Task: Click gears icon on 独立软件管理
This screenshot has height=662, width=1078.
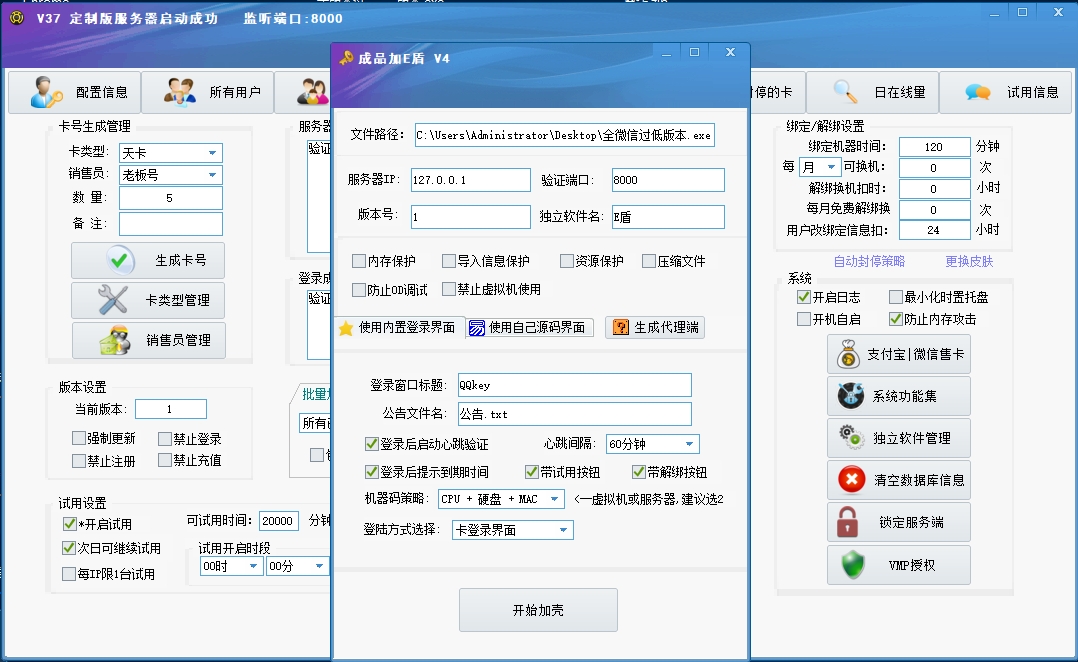Action: coord(851,437)
